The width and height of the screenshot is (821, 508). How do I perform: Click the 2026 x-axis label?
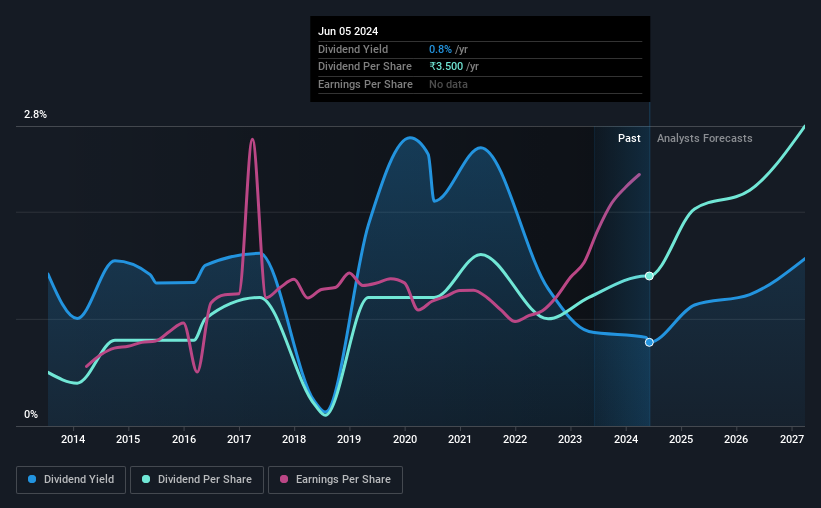[736, 439]
